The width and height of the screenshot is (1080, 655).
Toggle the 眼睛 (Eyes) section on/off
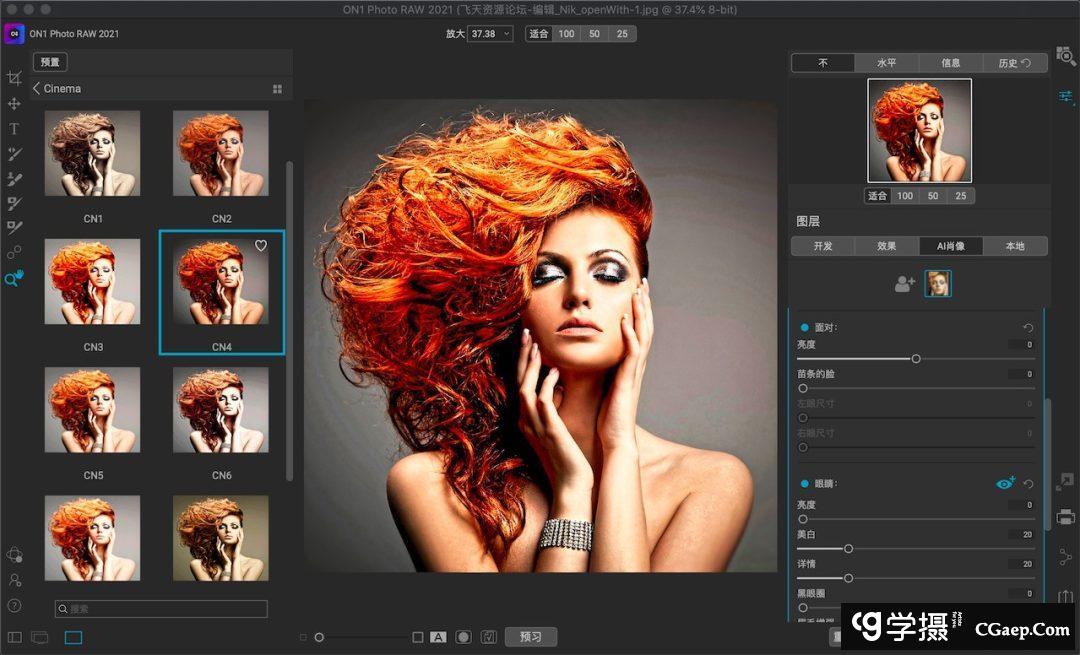click(x=805, y=484)
